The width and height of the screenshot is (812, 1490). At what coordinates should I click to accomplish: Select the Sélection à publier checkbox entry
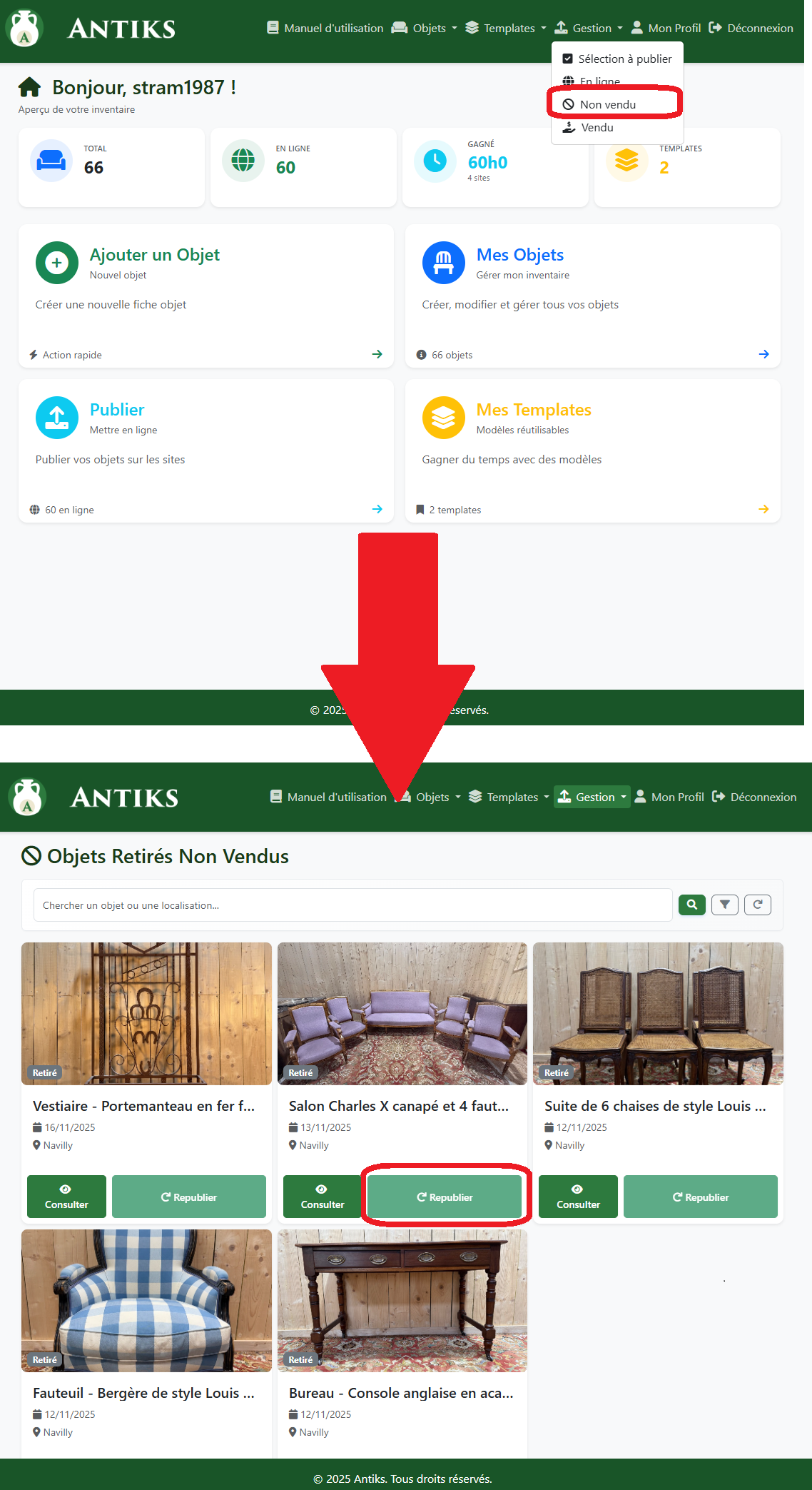point(617,59)
